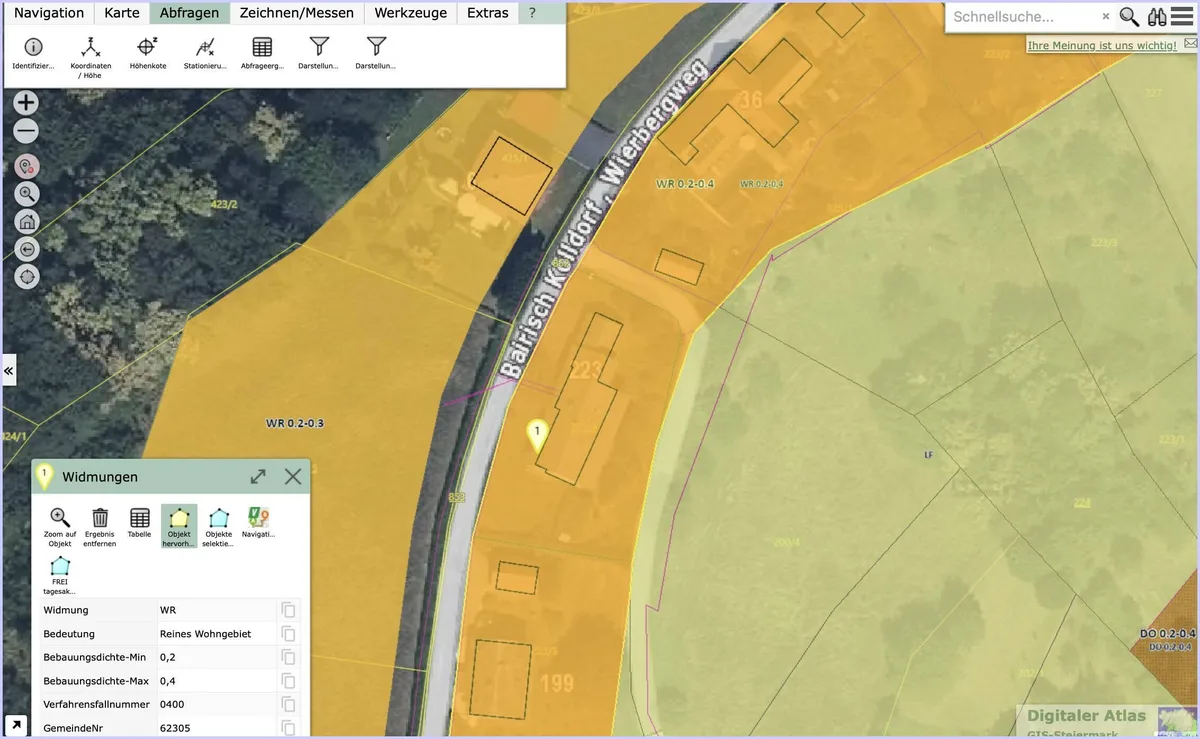
Task: Zoom in with the plus button
Action: point(27,102)
